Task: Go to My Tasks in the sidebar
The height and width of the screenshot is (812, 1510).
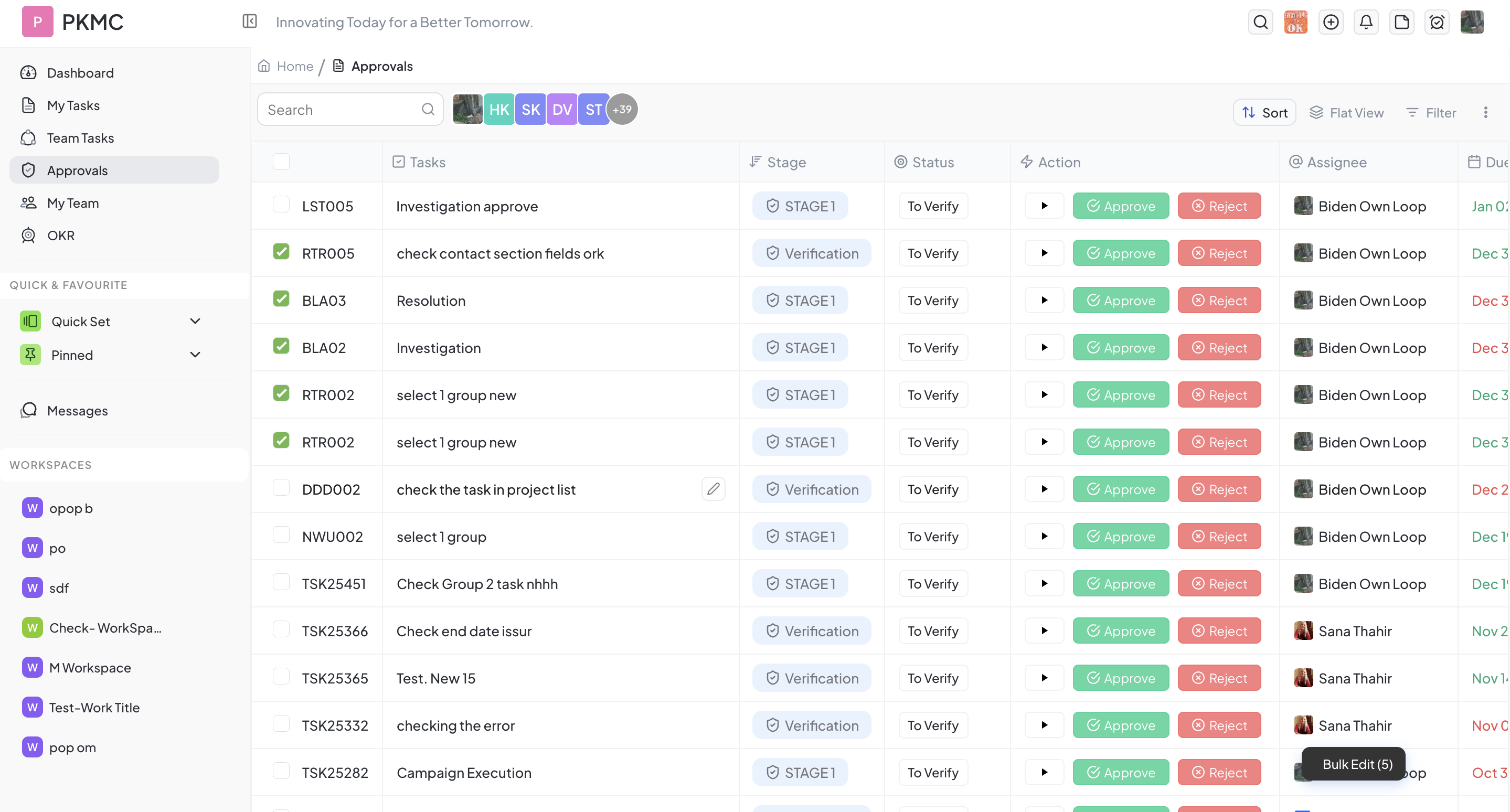Action: pos(73,105)
